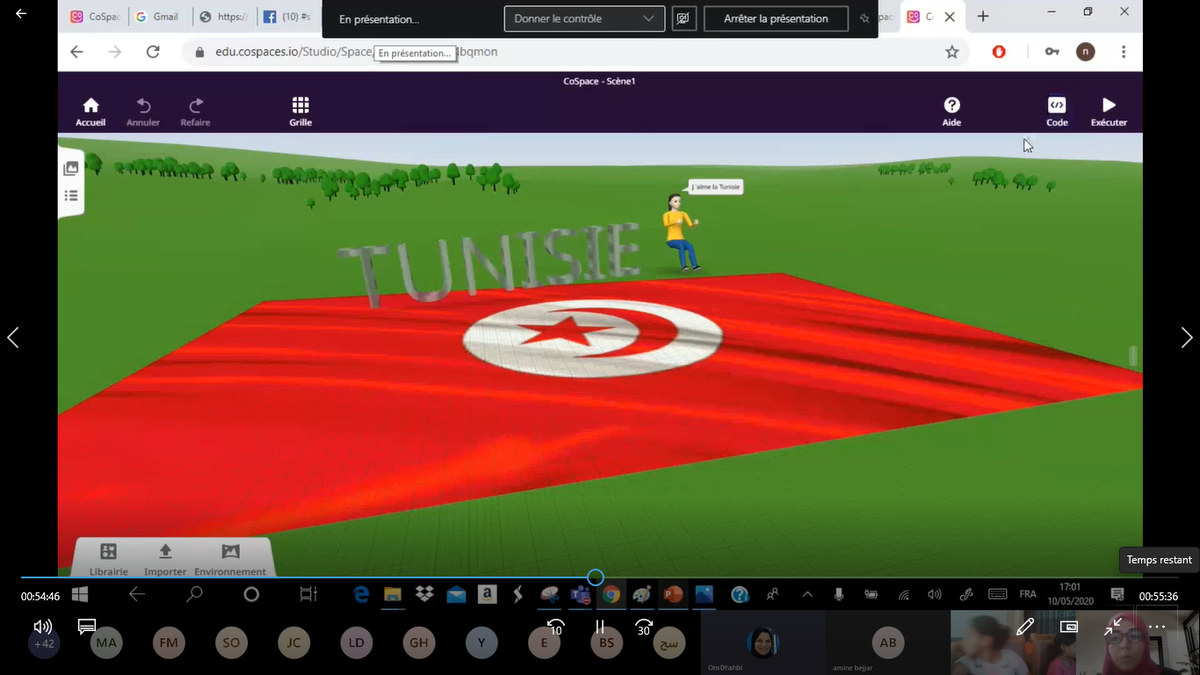The width and height of the screenshot is (1200, 675).
Task: Click remaining time 00:55:36
Action: [x=1158, y=596]
